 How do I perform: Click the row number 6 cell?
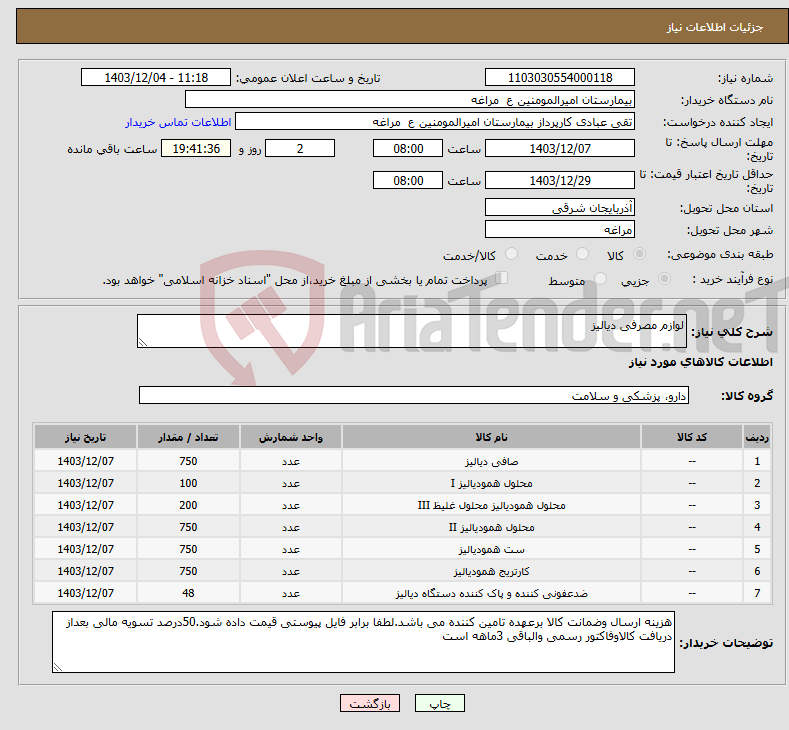click(x=757, y=572)
